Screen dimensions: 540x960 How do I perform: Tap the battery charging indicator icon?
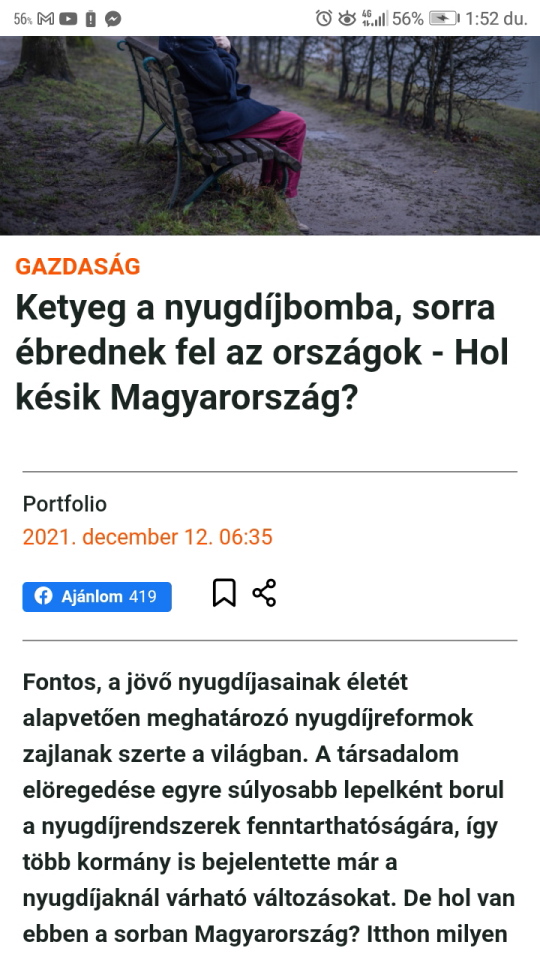pyautogui.click(x=444, y=18)
